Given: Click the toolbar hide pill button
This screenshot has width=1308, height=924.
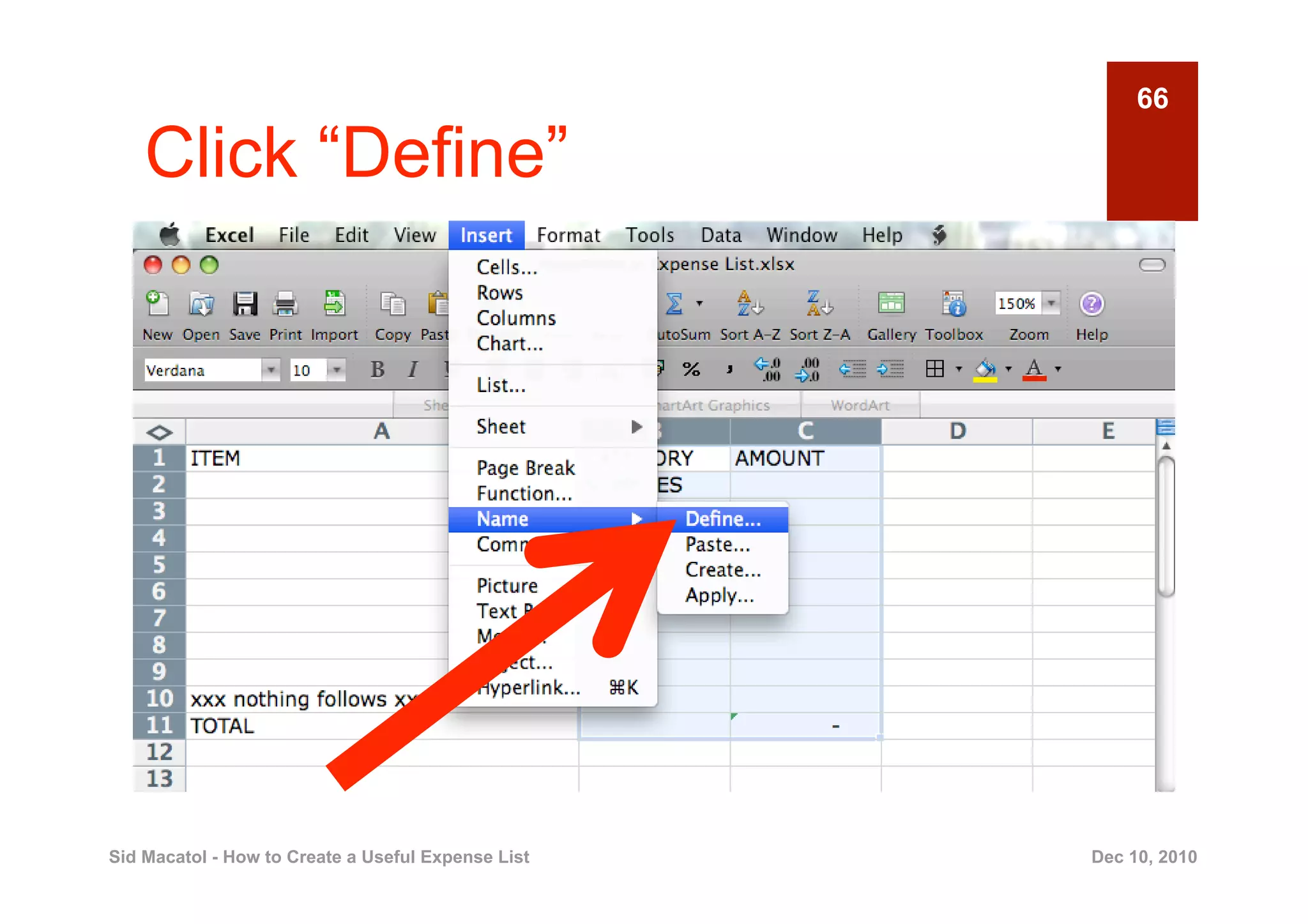Looking at the screenshot, I should [1152, 264].
